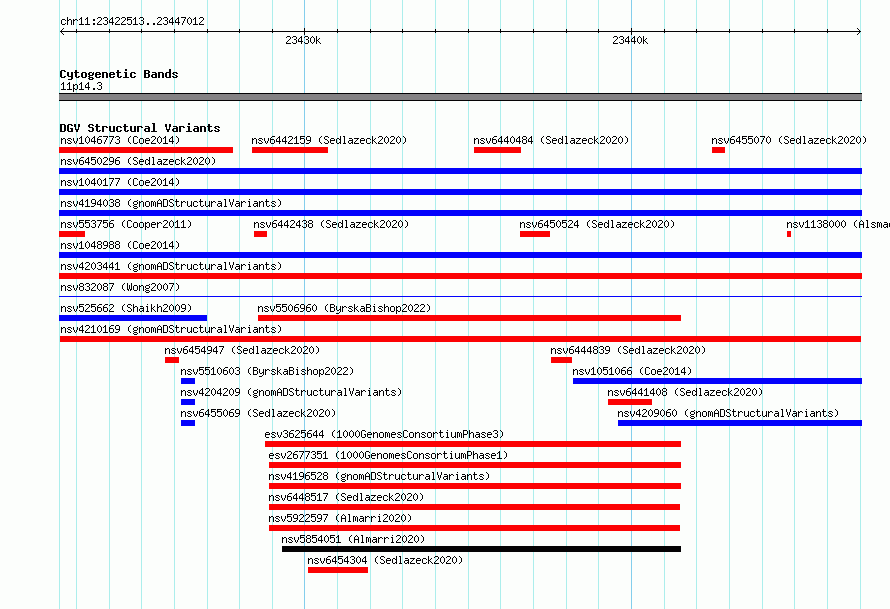Open nsv6454947 (Sedlazeck2020) label
The image size is (890, 609).
pyautogui.click(x=242, y=350)
